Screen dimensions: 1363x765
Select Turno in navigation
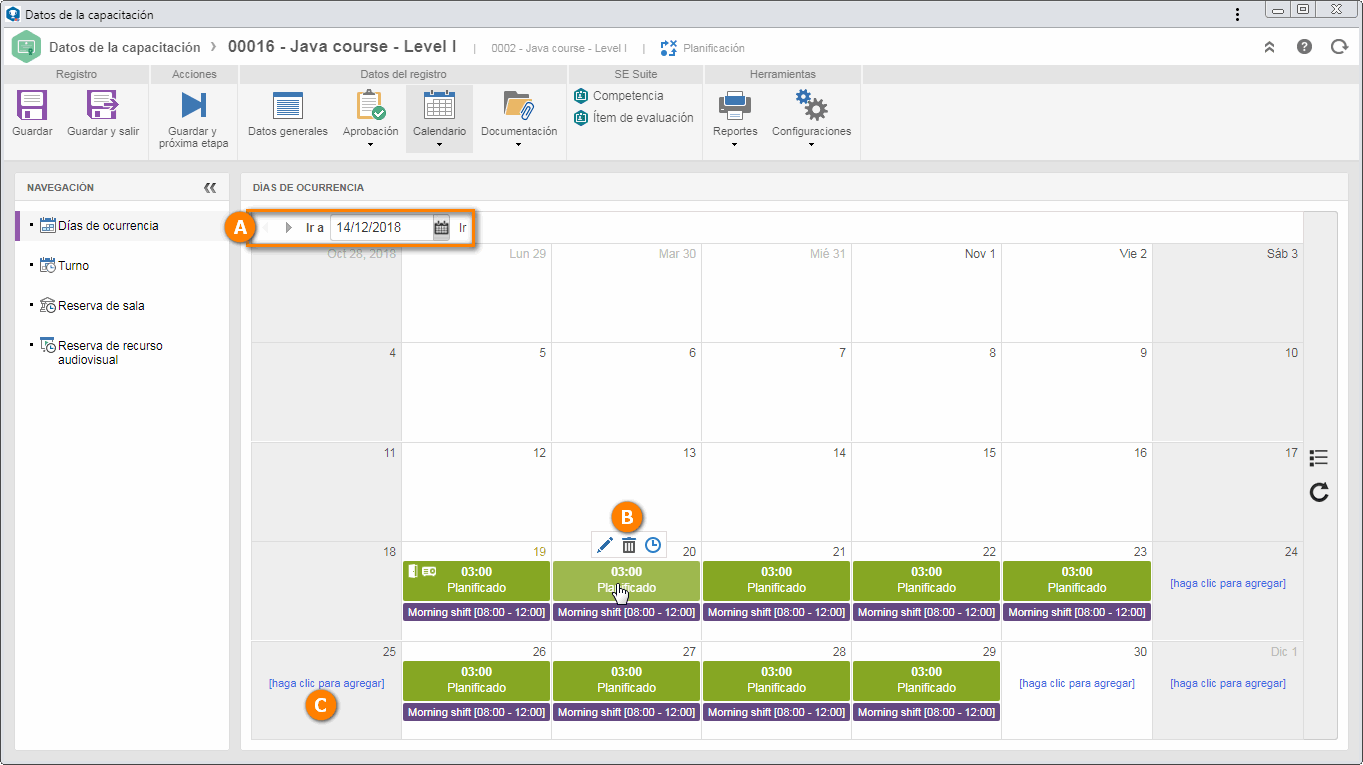click(x=73, y=266)
